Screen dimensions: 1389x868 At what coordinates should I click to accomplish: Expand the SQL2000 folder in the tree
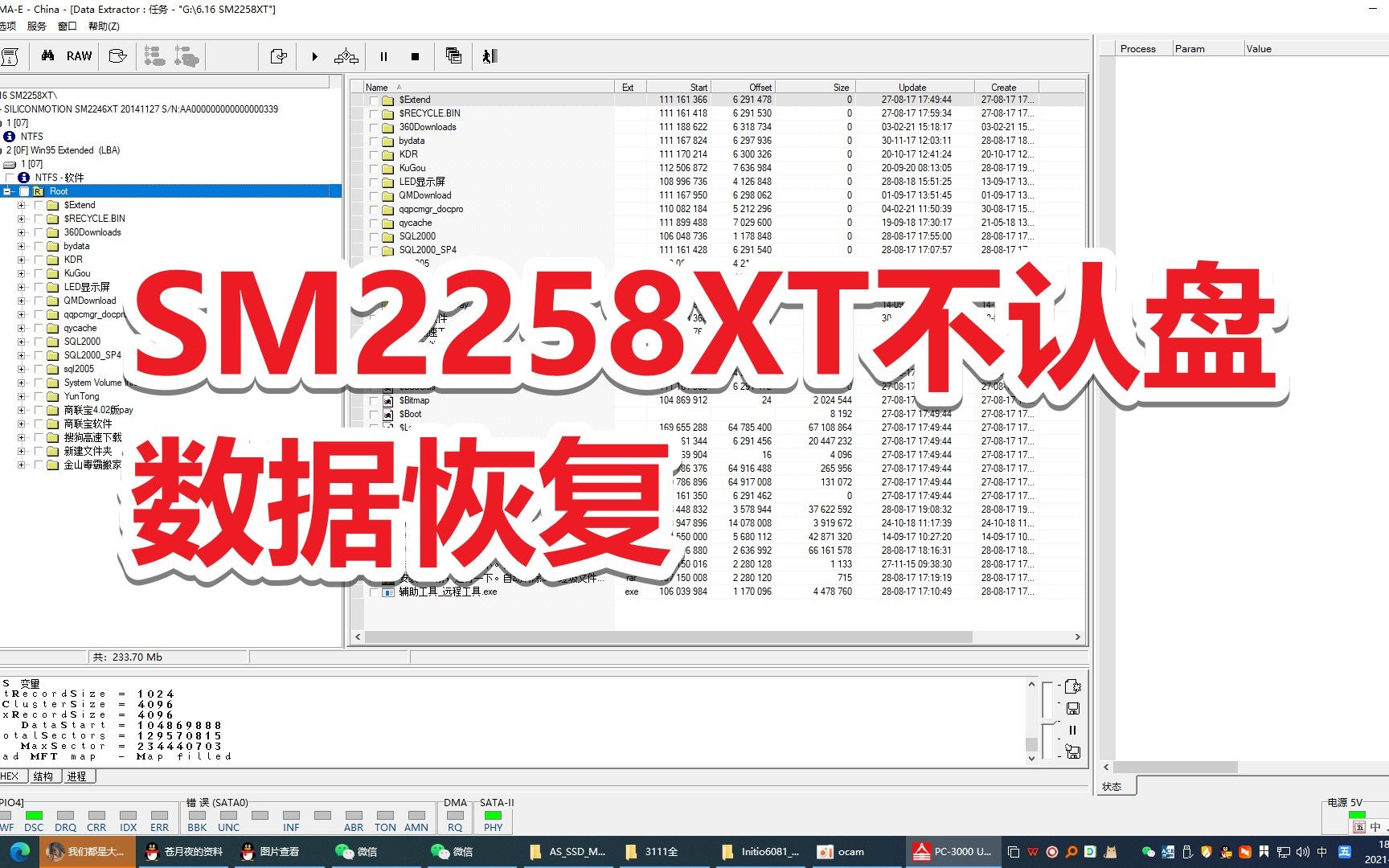pyautogui.click(x=21, y=341)
